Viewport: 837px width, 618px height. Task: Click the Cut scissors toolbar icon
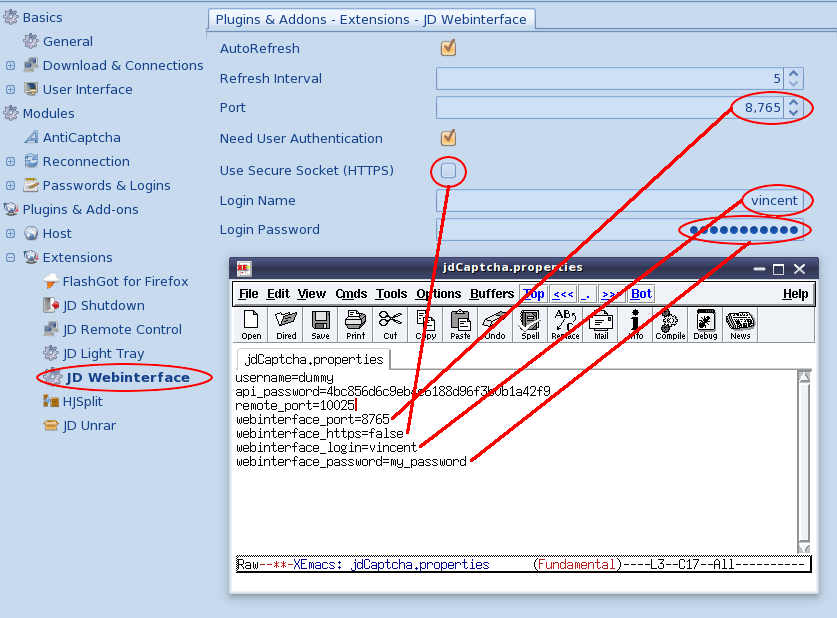(390, 324)
